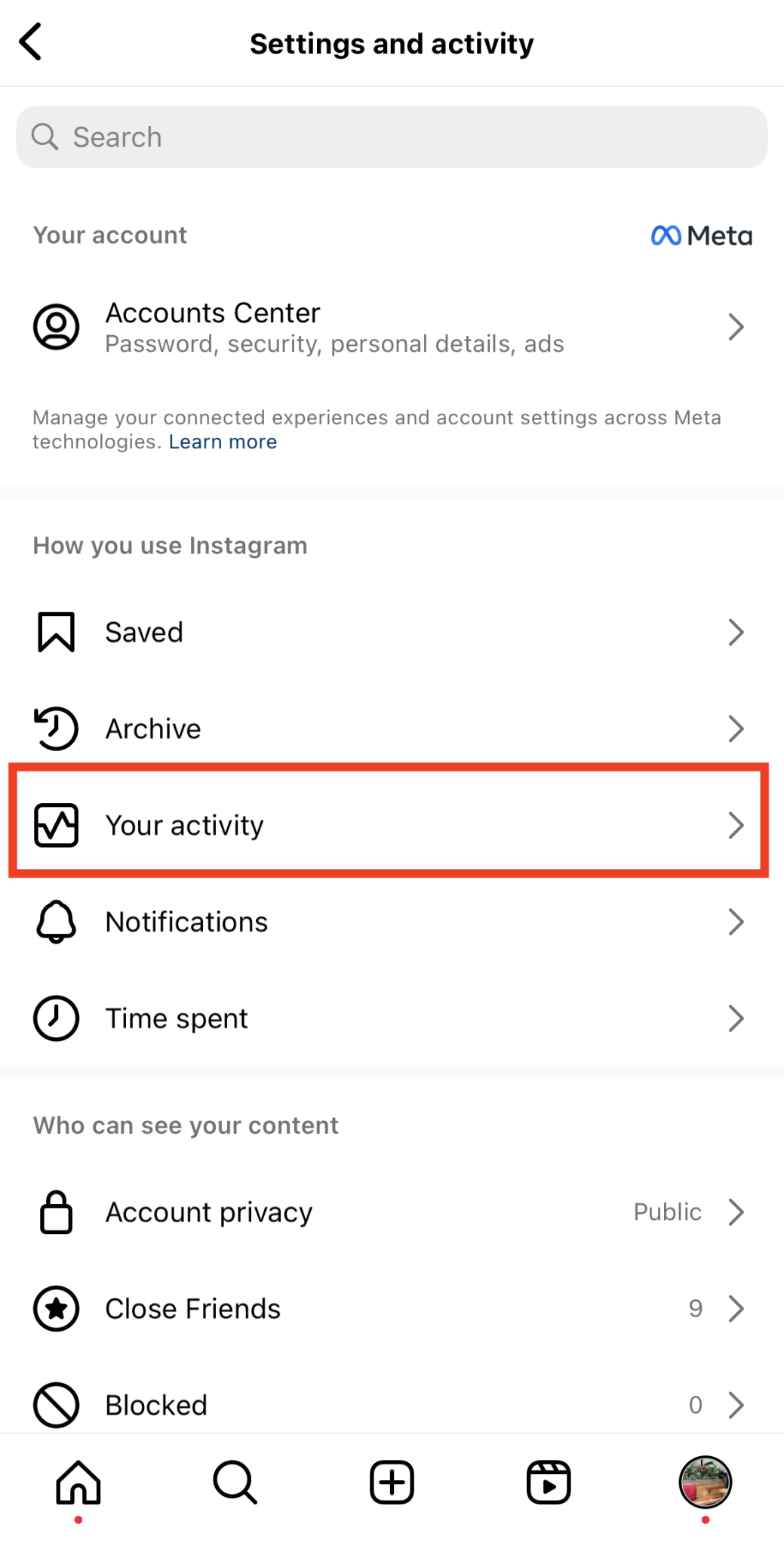Open the Your activity chevron
The height and width of the screenshot is (1546, 784).
[x=737, y=824]
